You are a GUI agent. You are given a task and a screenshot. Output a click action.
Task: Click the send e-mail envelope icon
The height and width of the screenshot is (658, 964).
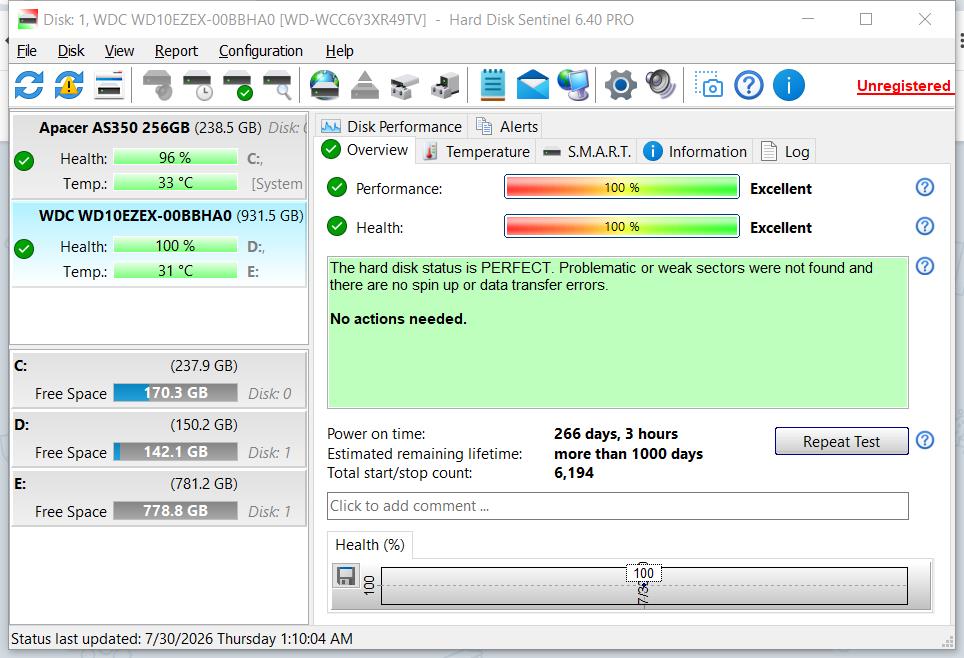532,85
